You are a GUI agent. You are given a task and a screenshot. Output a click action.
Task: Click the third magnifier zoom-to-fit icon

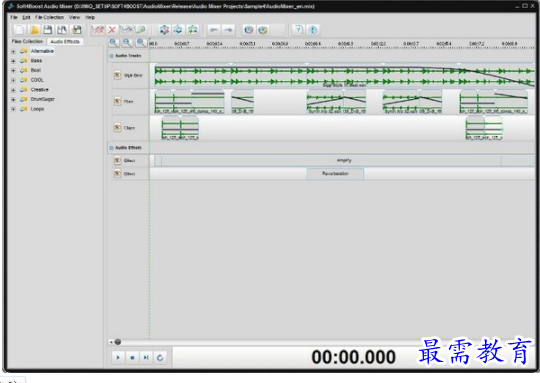point(141,43)
